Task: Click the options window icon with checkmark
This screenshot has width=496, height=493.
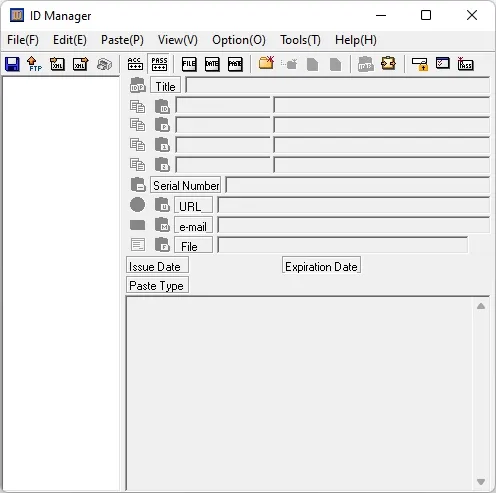Action: coord(443,63)
